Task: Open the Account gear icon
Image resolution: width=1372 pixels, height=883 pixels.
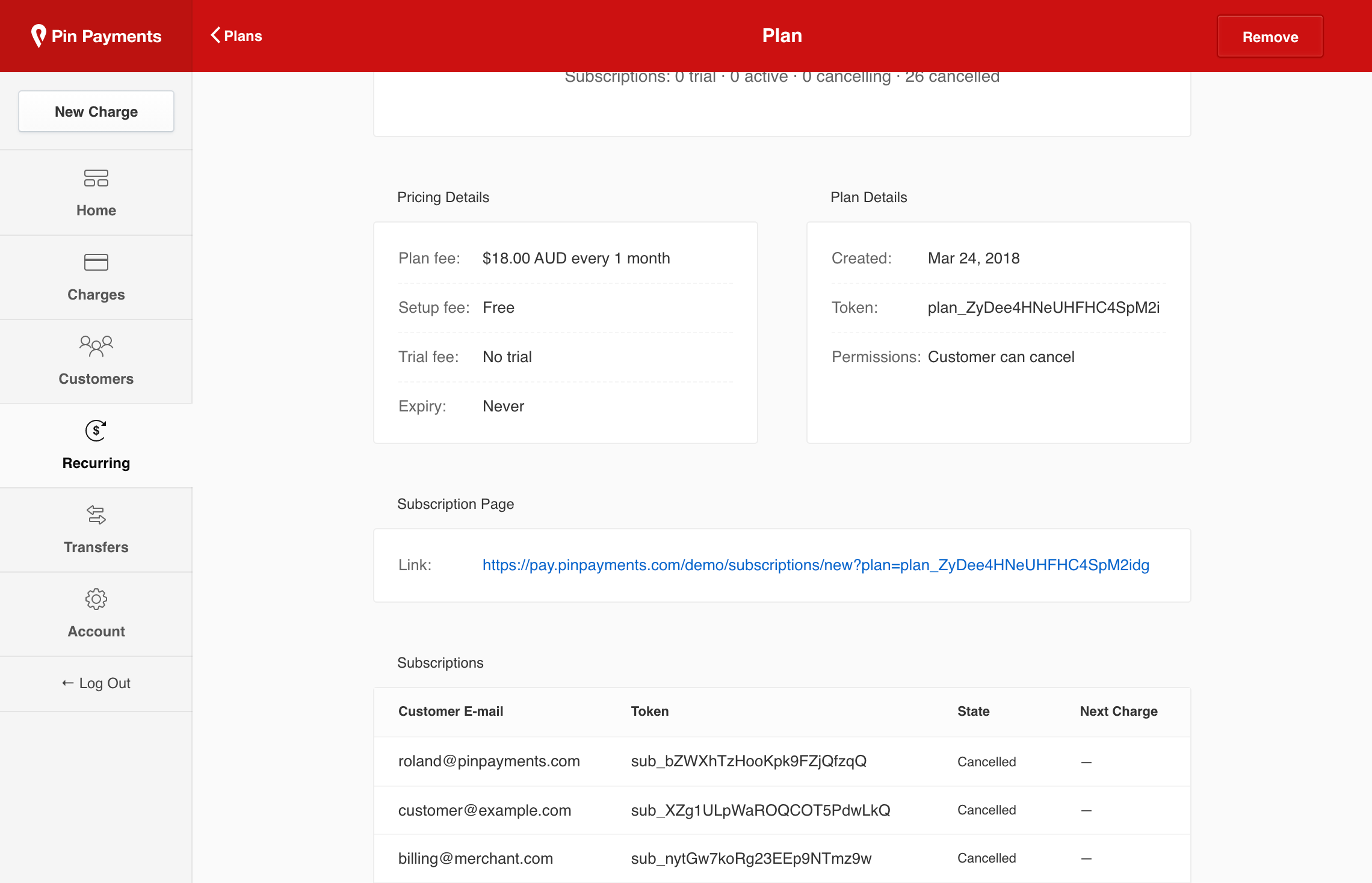Action: [x=96, y=599]
